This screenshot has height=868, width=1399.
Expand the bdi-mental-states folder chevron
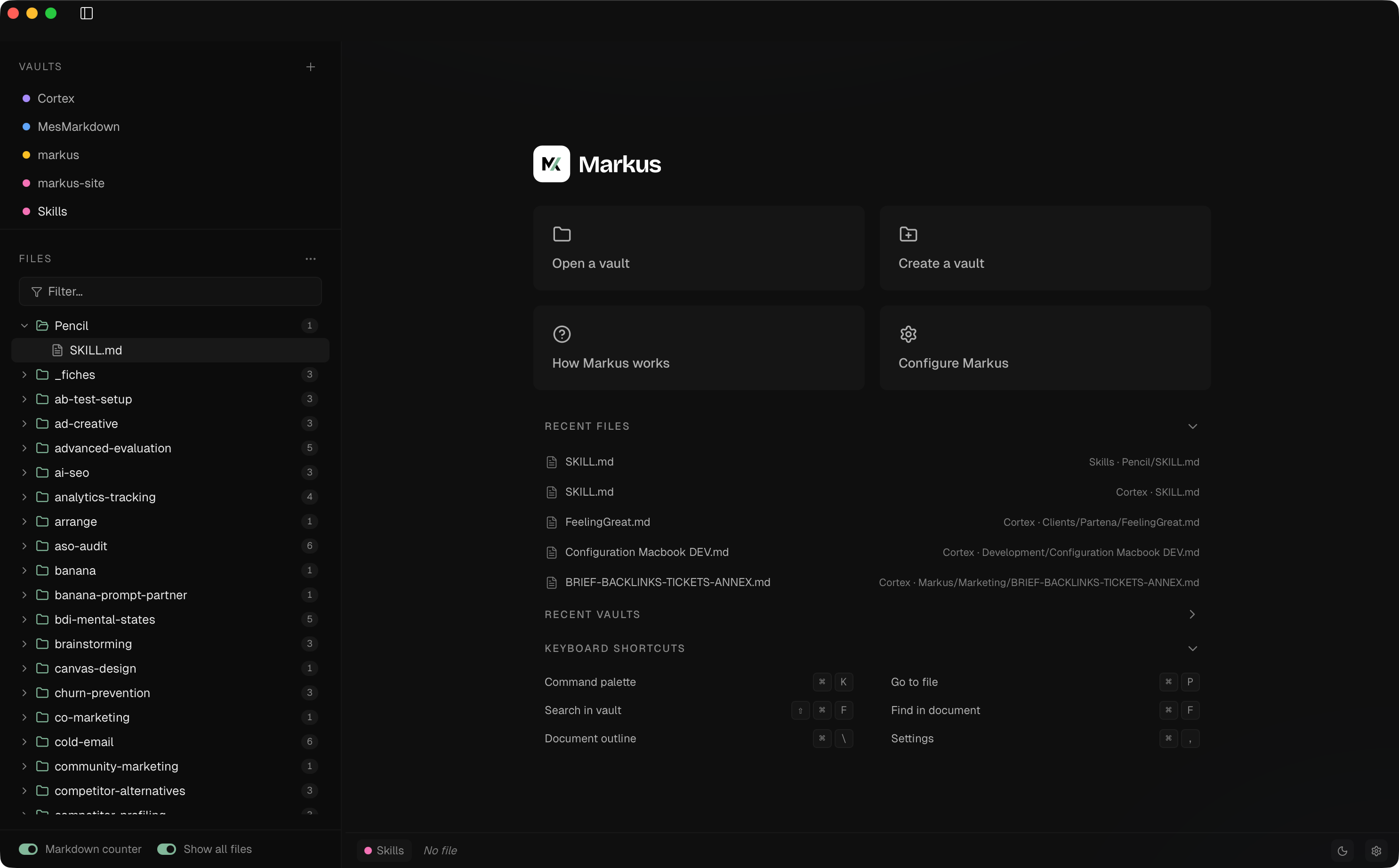[x=24, y=619]
